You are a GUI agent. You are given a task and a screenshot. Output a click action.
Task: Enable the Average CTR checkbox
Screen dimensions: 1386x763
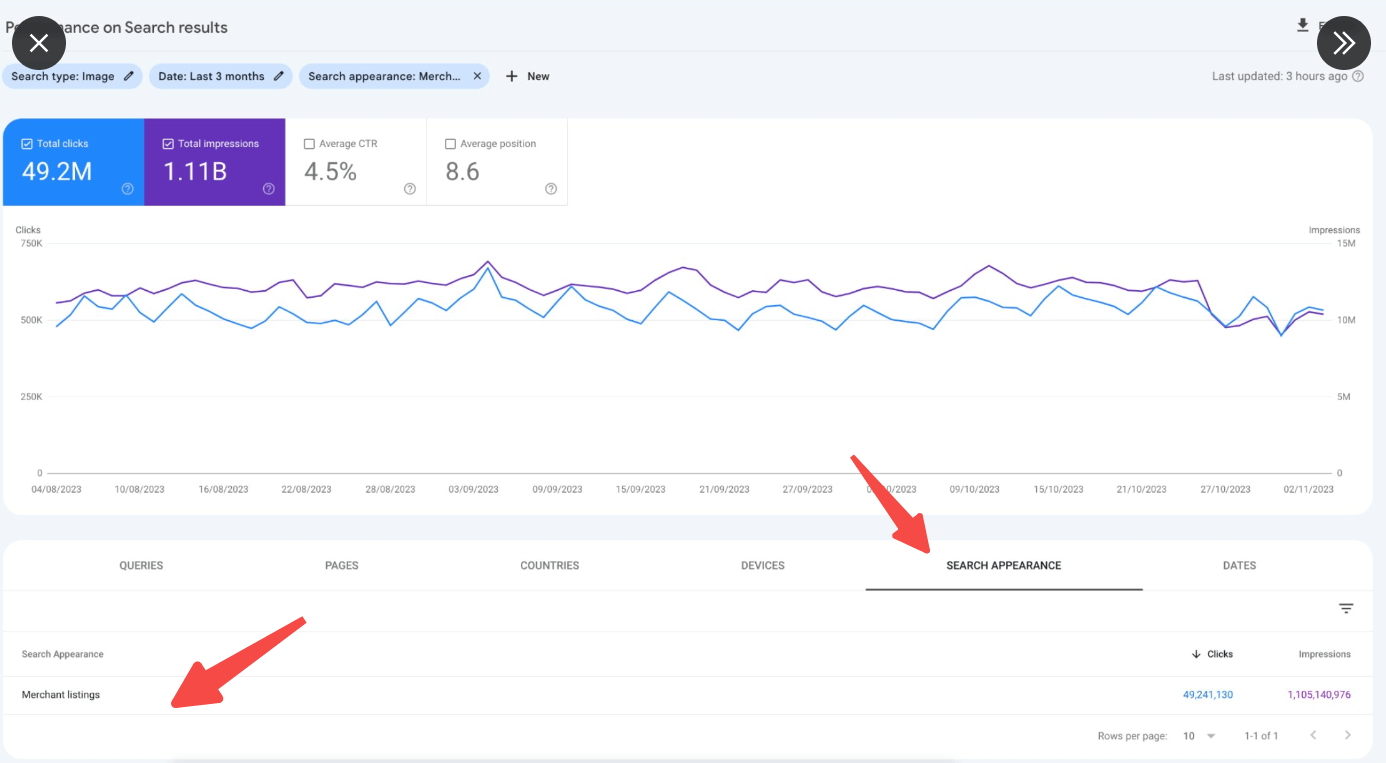tap(309, 144)
